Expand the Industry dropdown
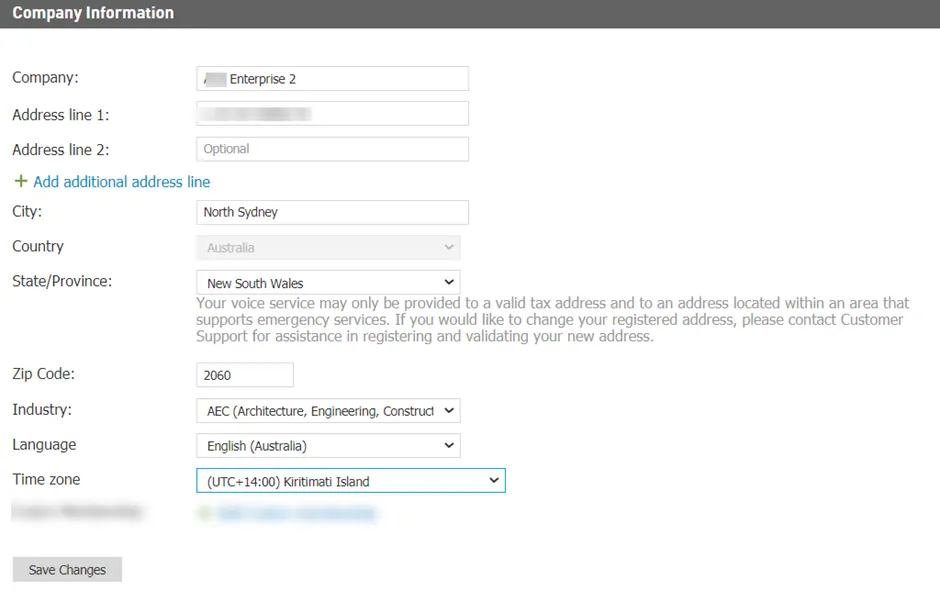The width and height of the screenshot is (940, 602). click(328, 411)
